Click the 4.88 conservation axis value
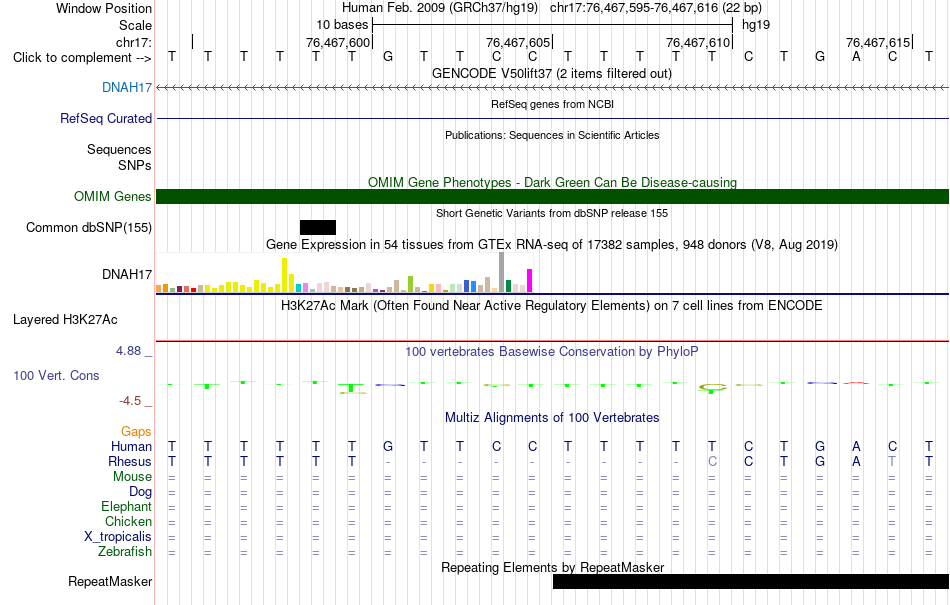 pos(128,351)
